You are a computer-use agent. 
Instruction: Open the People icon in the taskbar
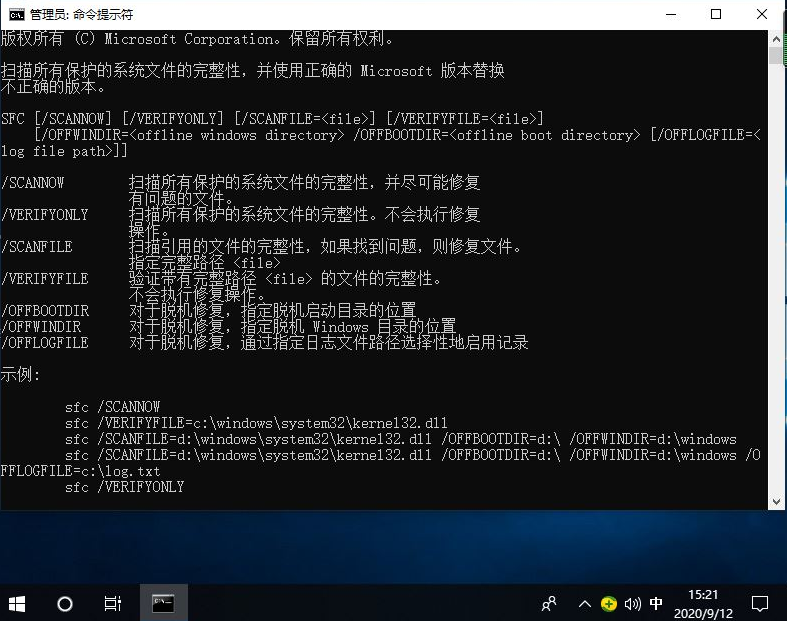coord(549,603)
